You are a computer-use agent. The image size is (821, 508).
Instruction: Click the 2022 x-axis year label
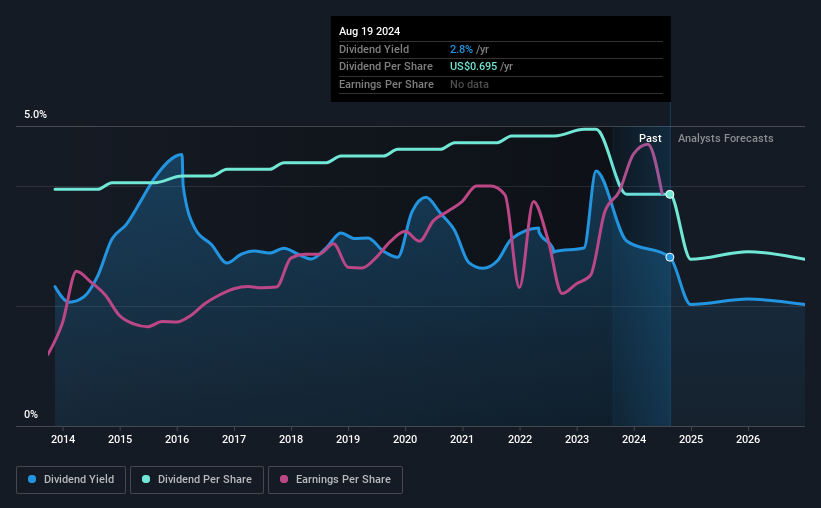click(x=520, y=439)
